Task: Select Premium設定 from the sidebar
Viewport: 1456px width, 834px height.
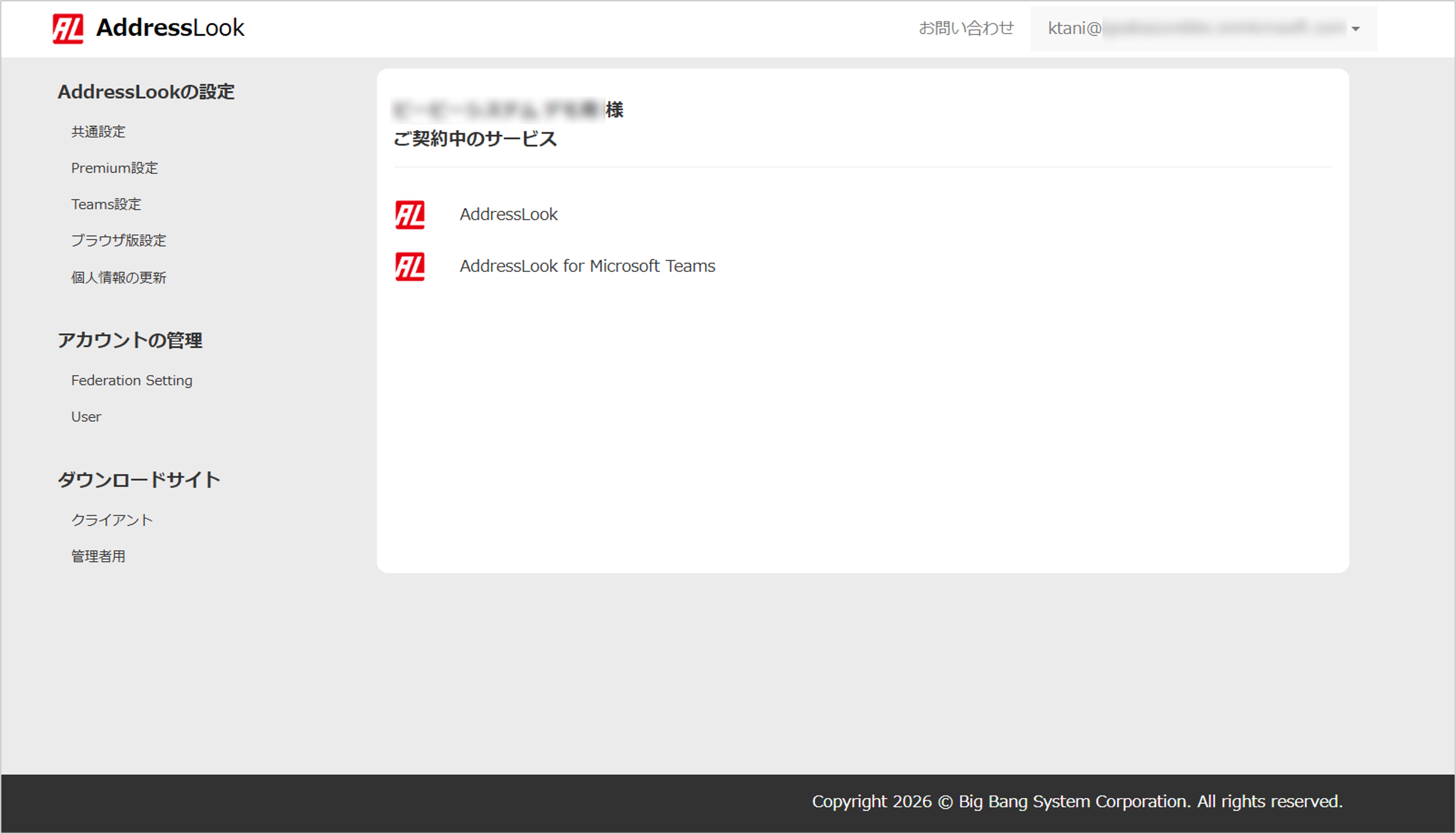Action: click(x=115, y=168)
